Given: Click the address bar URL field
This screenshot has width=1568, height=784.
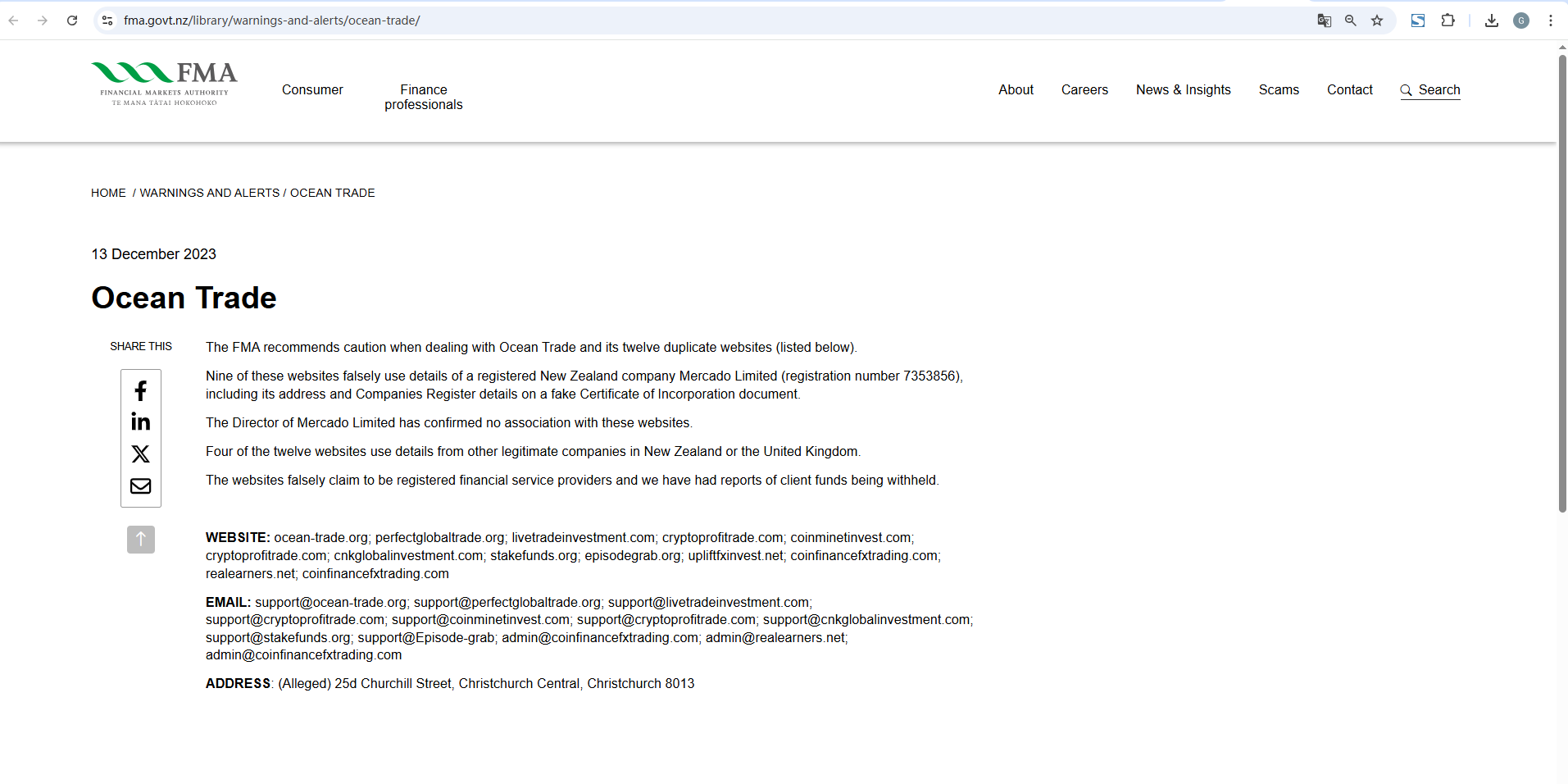Looking at the screenshot, I should point(656,21).
